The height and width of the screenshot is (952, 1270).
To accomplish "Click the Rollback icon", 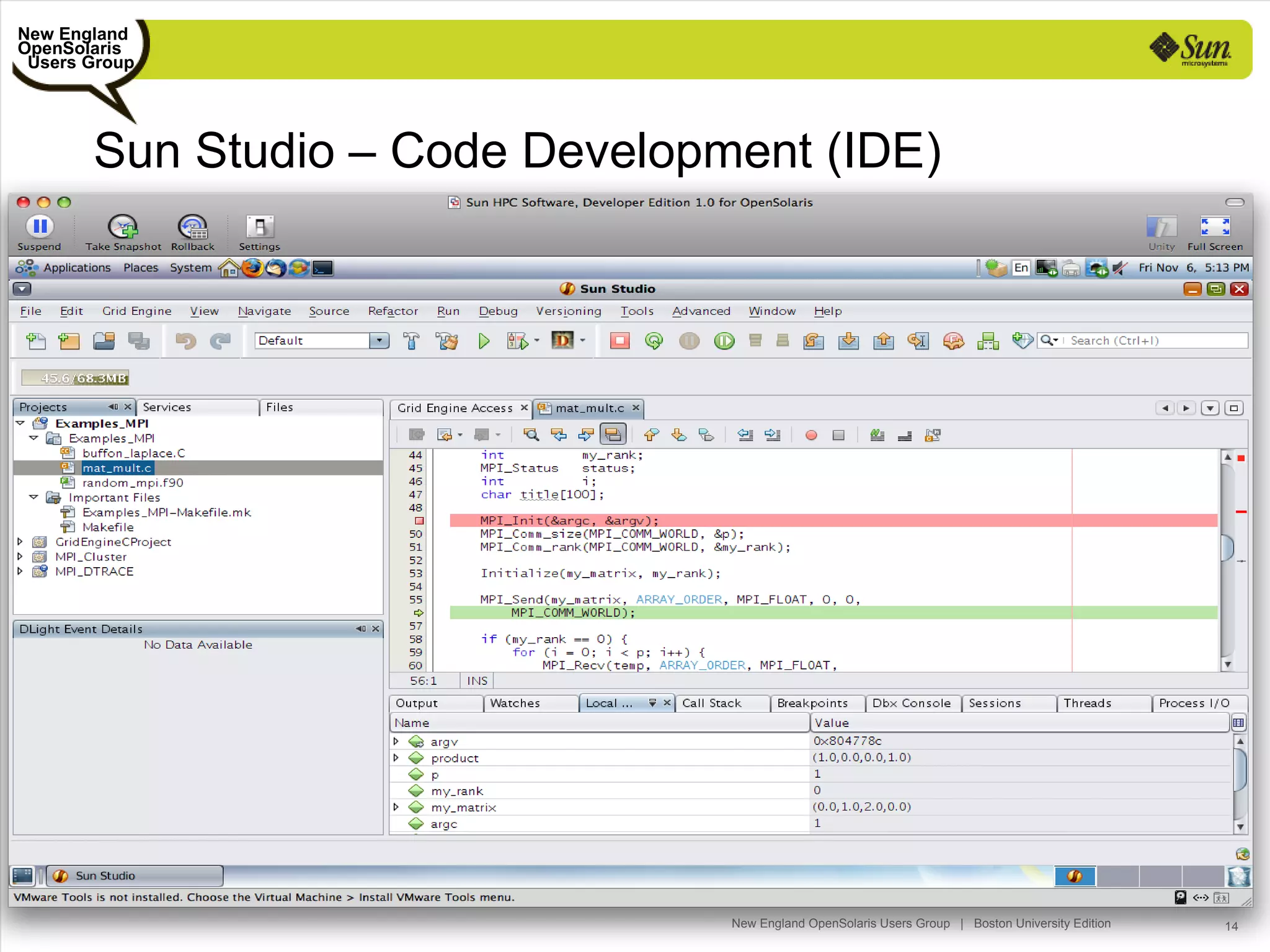I will click(192, 227).
